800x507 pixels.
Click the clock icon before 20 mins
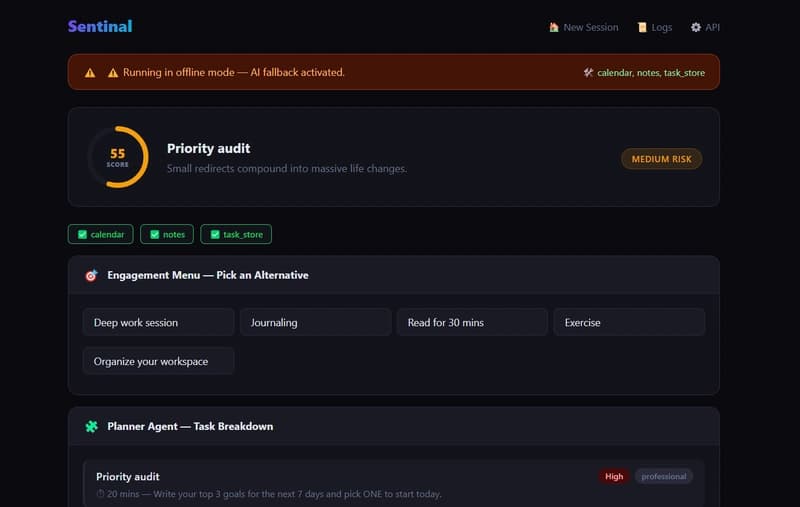point(101,494)
